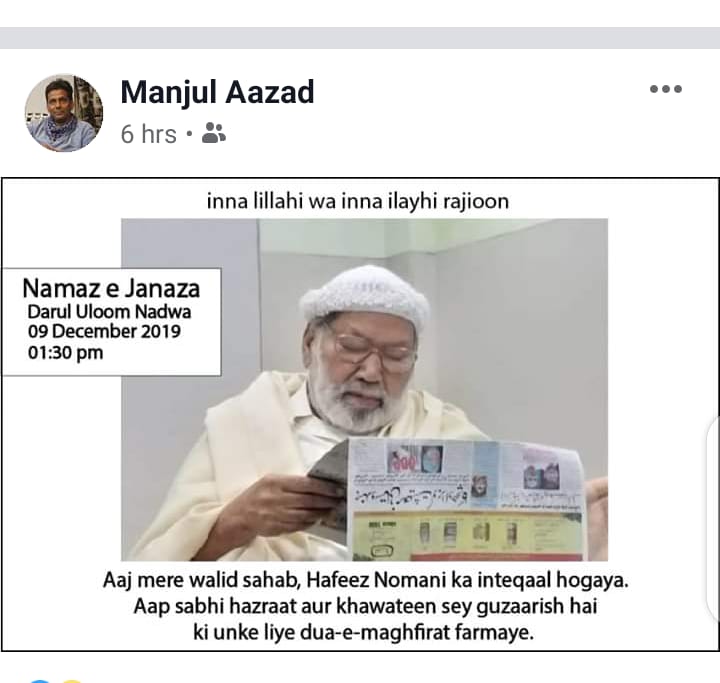Tap the friends audience icon beside 6 hrs

click(x=214, y=133)
